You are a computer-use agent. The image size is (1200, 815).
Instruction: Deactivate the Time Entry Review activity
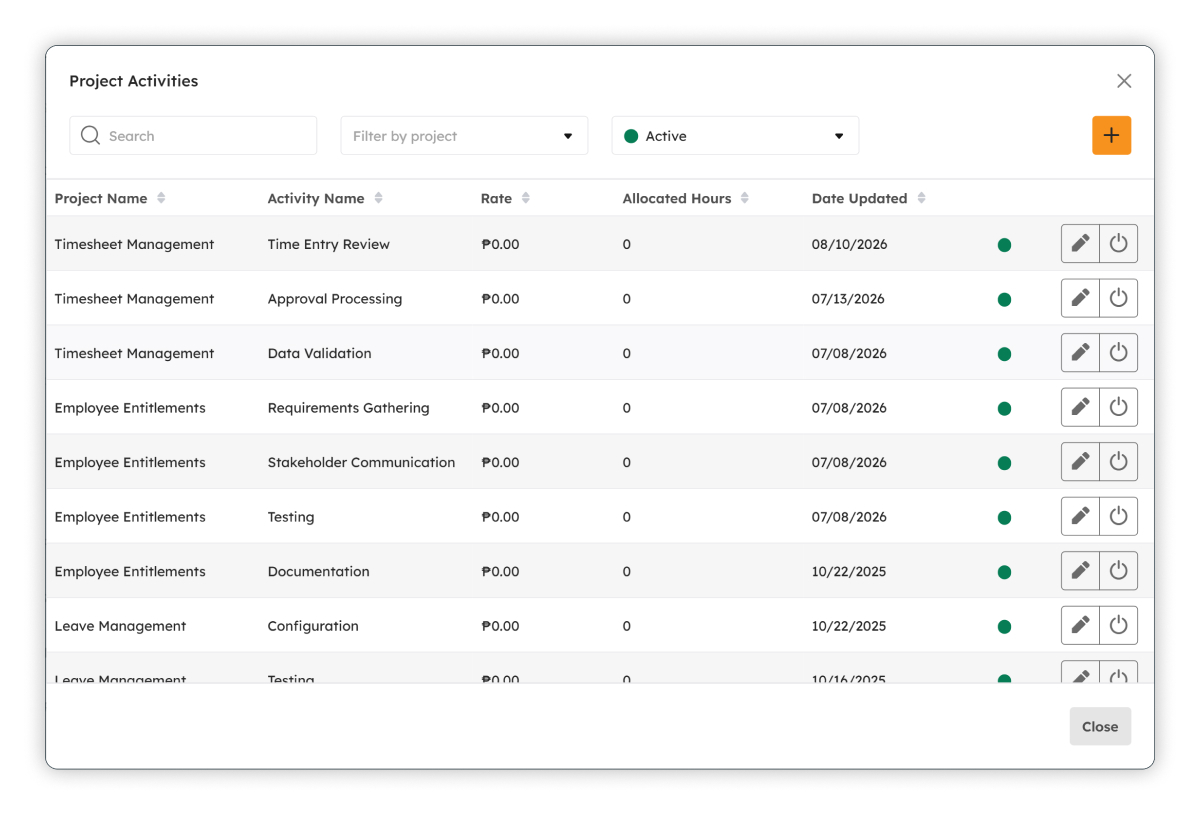(1119, 244)
